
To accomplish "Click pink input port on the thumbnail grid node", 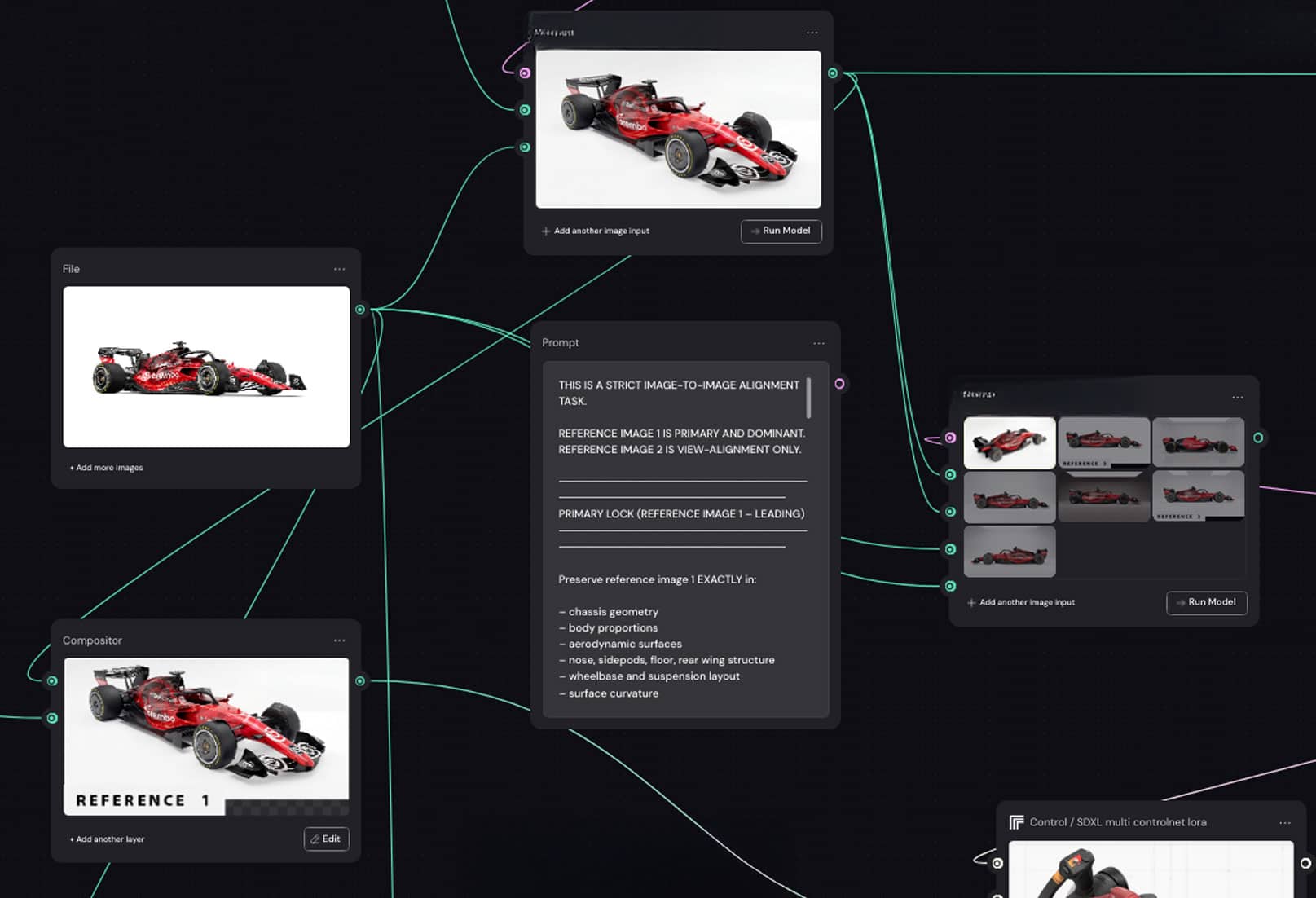I will 950,438.
